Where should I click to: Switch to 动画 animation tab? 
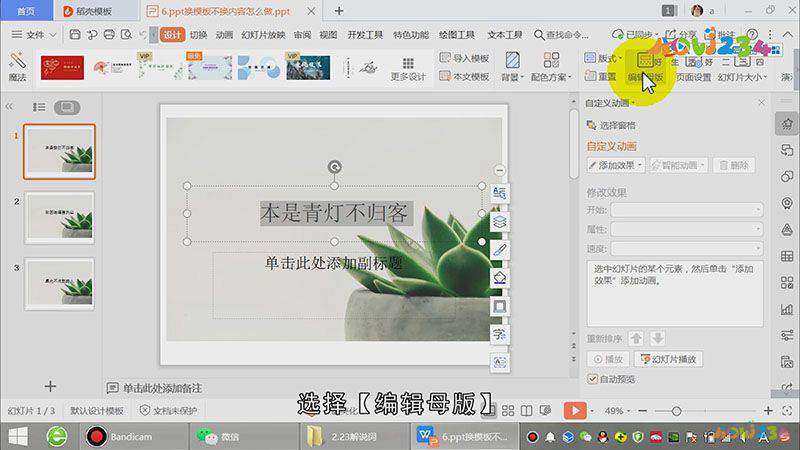pyautogui.click(x=224, y=35)
